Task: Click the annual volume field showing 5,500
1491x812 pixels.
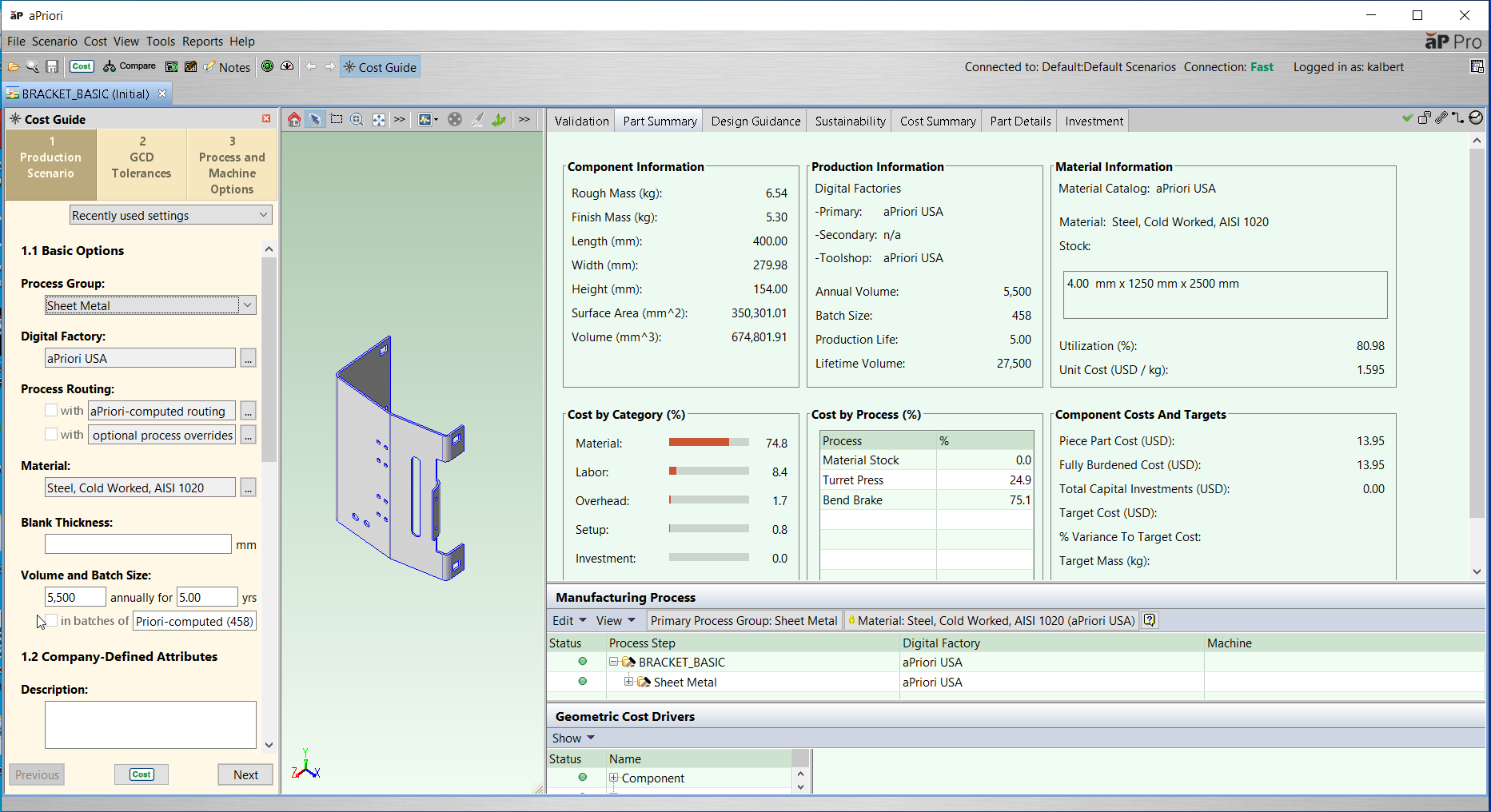Action: click(75, 597)
